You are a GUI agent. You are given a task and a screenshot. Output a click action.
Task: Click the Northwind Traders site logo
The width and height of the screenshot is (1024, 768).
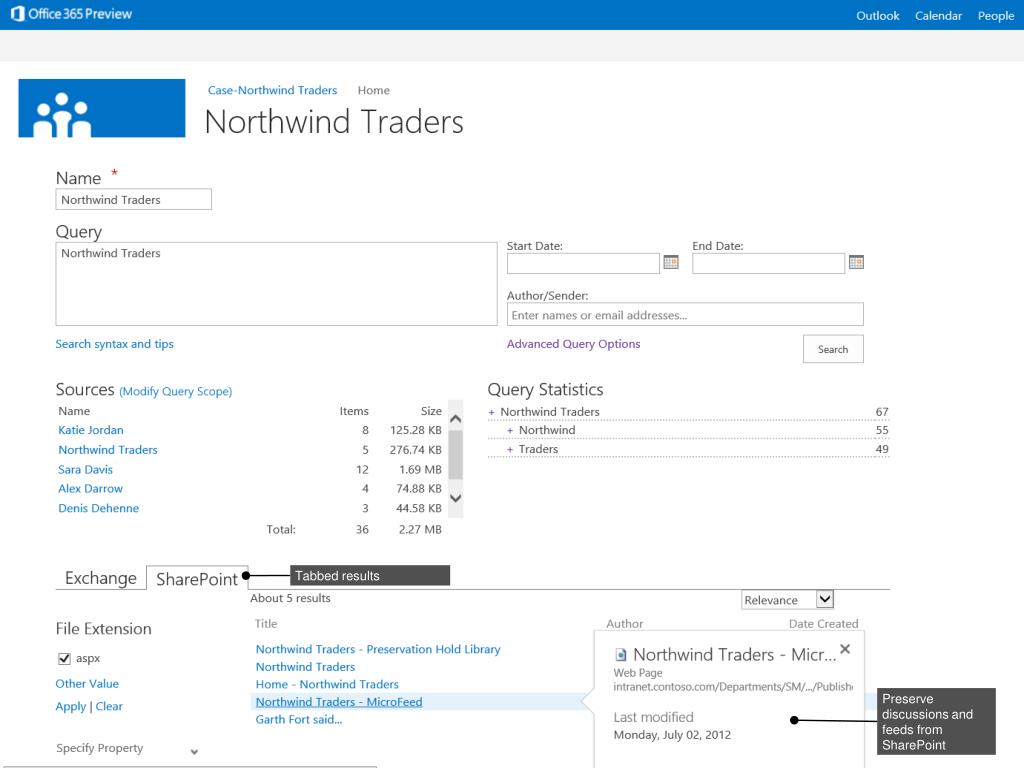(102, 108)
